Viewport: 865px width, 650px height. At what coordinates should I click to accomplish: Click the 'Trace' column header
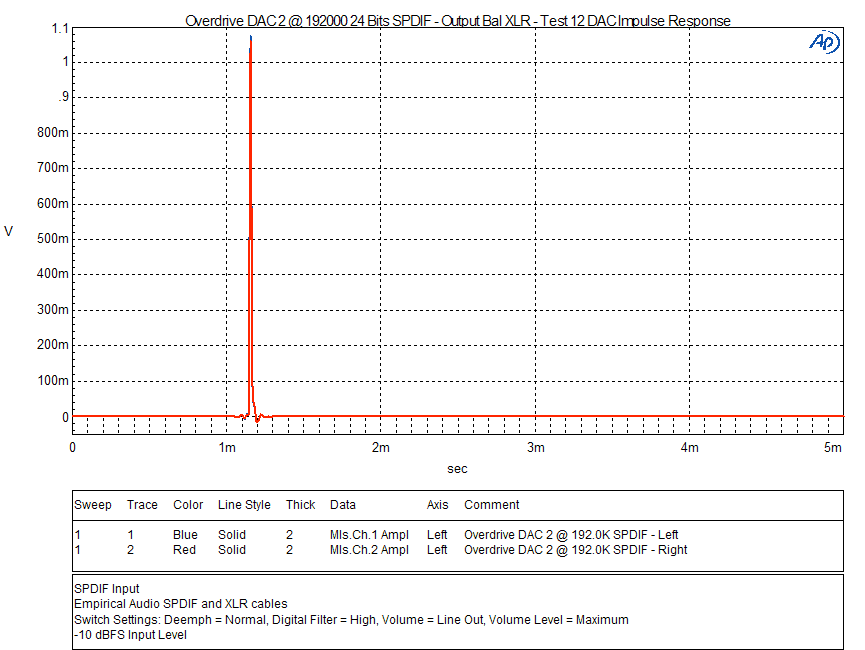click(142, 505)
